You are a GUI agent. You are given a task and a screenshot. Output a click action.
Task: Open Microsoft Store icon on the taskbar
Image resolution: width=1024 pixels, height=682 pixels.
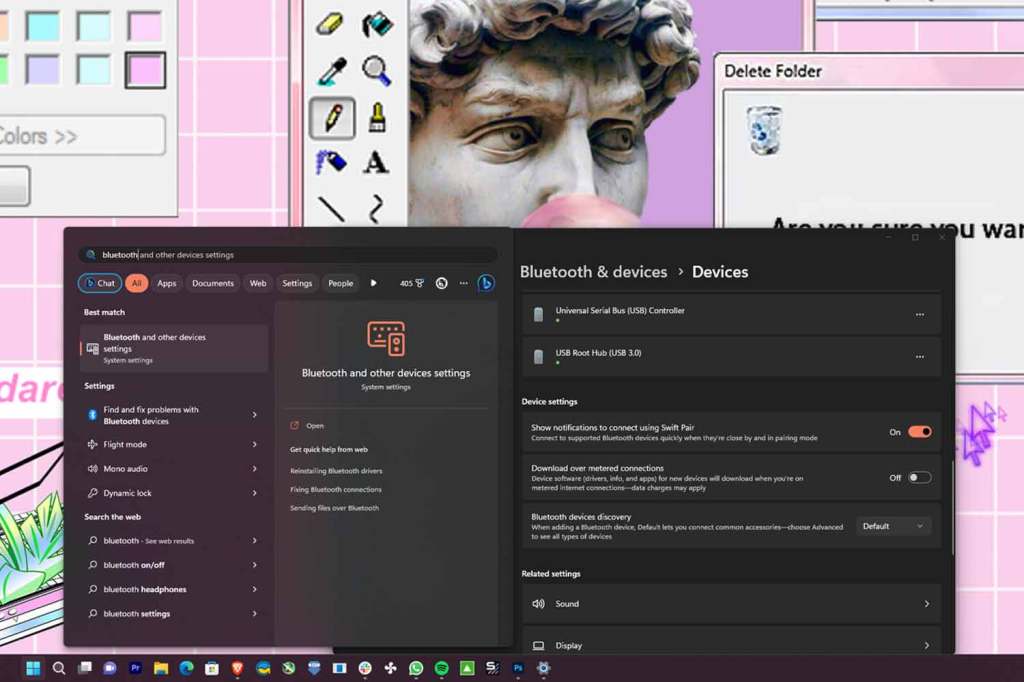212,668
